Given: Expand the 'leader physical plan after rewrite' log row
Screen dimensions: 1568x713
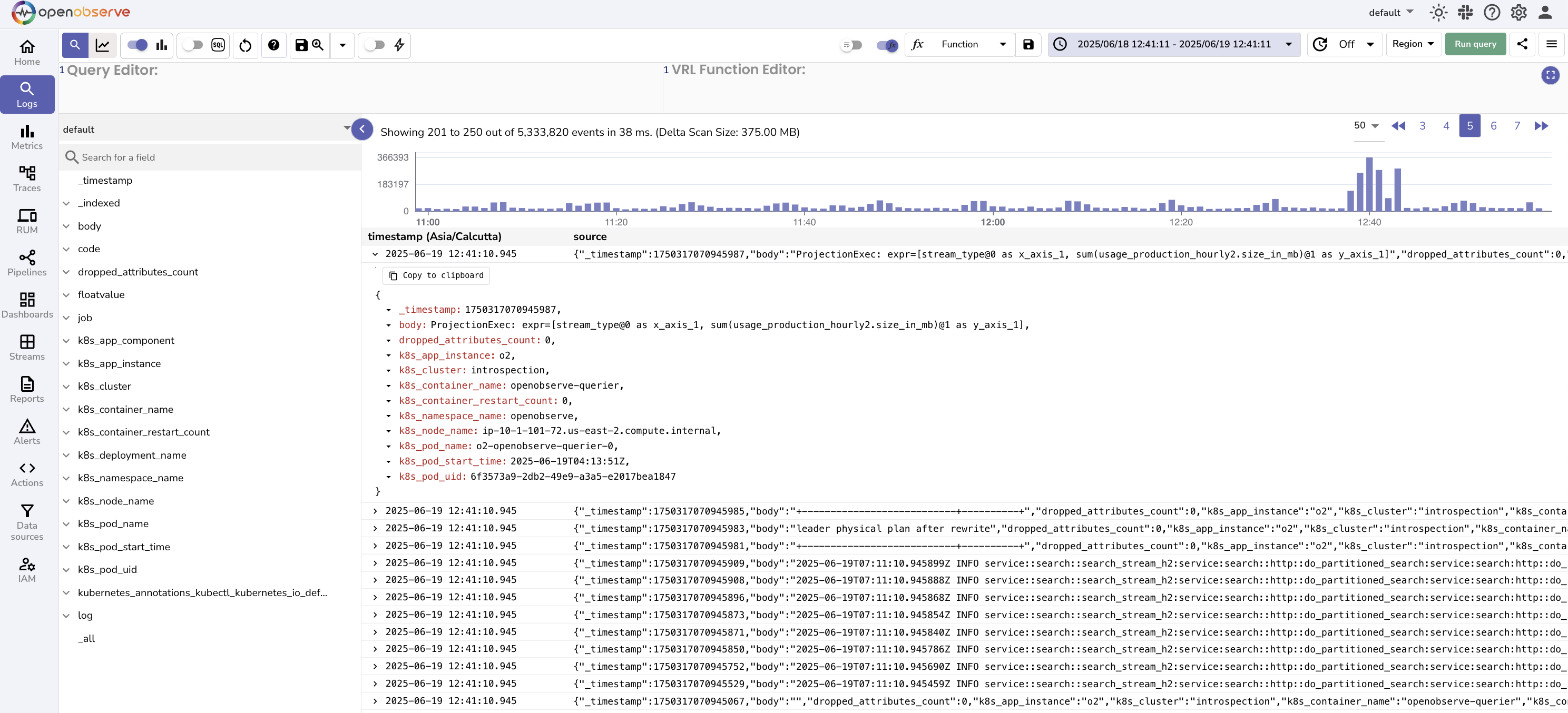Looking at the screenshot, I should click(x=375, y=529).
